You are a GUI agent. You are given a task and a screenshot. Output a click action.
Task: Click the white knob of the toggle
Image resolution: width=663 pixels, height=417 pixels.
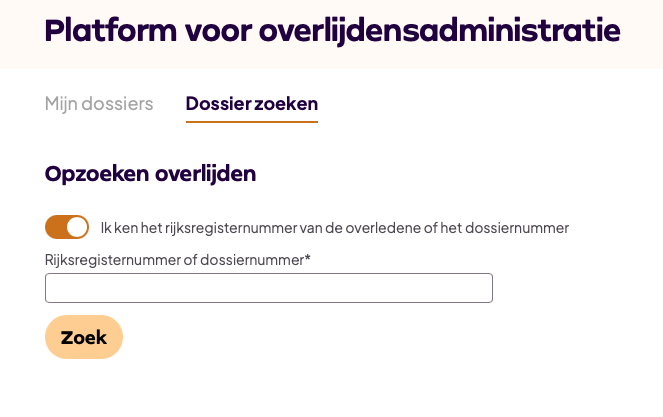point(77,227)
